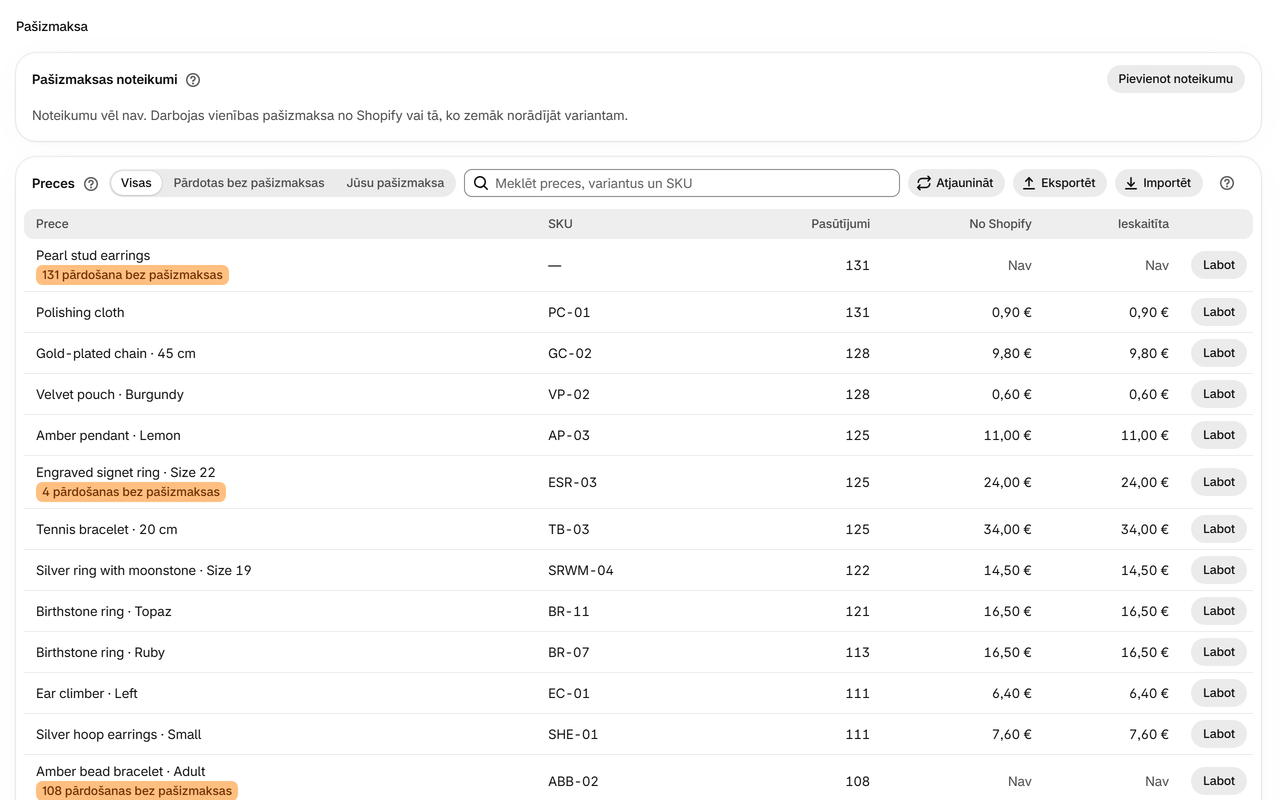Screen dimensions: 1280x800
Task: Edit Birthstone ring Topaz cost
Action: click(x=1218, y=611)
